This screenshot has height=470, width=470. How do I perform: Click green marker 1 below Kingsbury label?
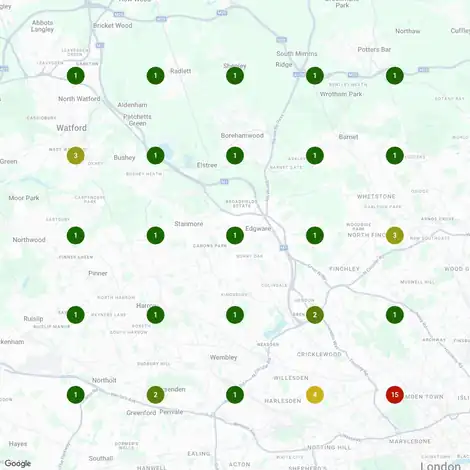pyautogui.click(x=235, y=315)
